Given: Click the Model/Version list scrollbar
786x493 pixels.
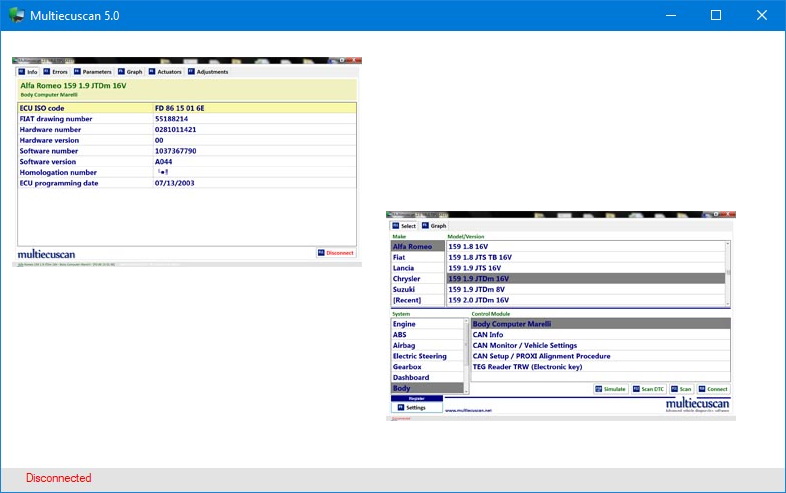Looking at the screenshot, I should pos(727,272).
